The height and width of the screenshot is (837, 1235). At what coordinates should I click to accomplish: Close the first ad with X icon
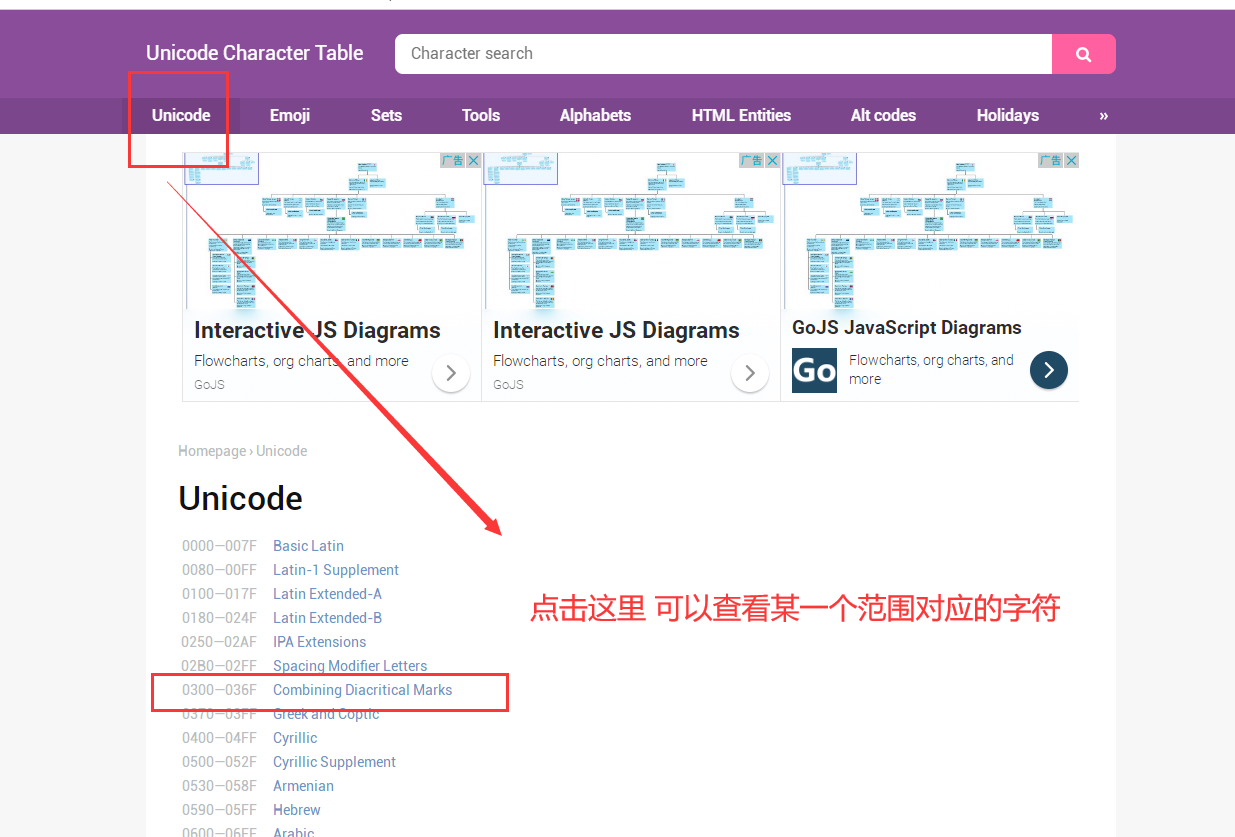473,161
